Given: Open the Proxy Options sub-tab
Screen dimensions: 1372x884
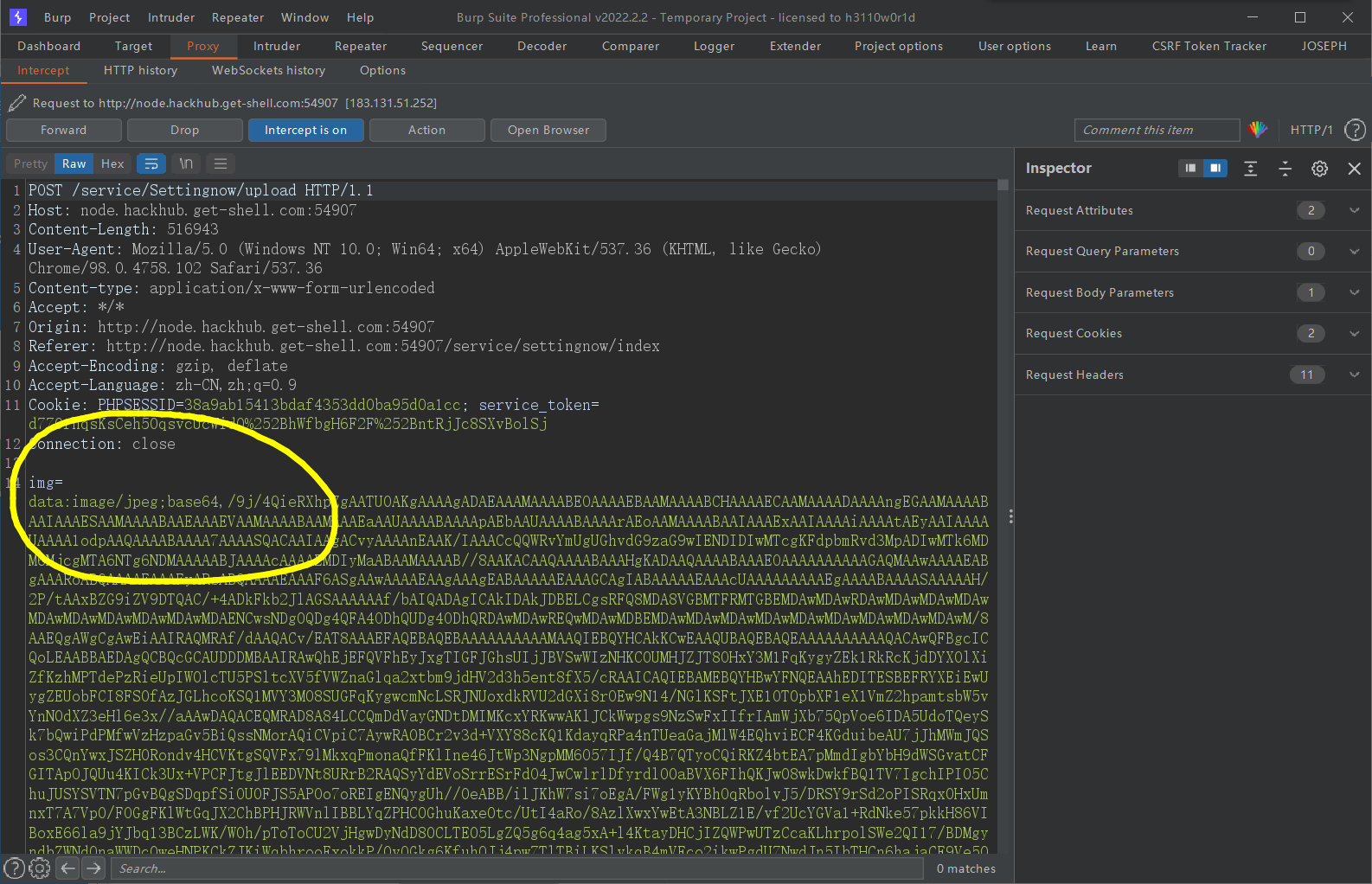Looking at the screenshot, I should 383,70.
